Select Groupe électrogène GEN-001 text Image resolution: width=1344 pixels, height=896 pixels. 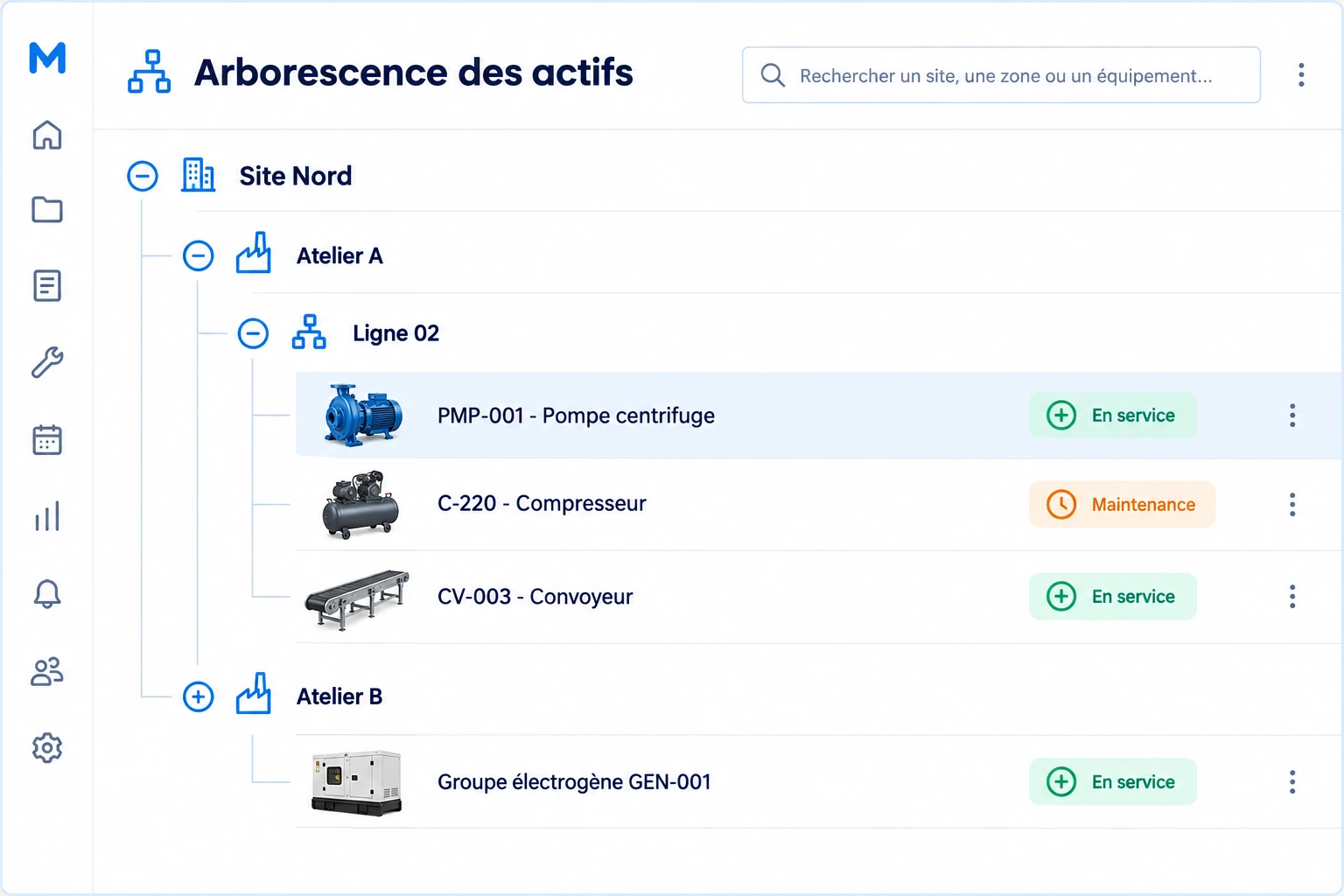(x=574, y=782)
